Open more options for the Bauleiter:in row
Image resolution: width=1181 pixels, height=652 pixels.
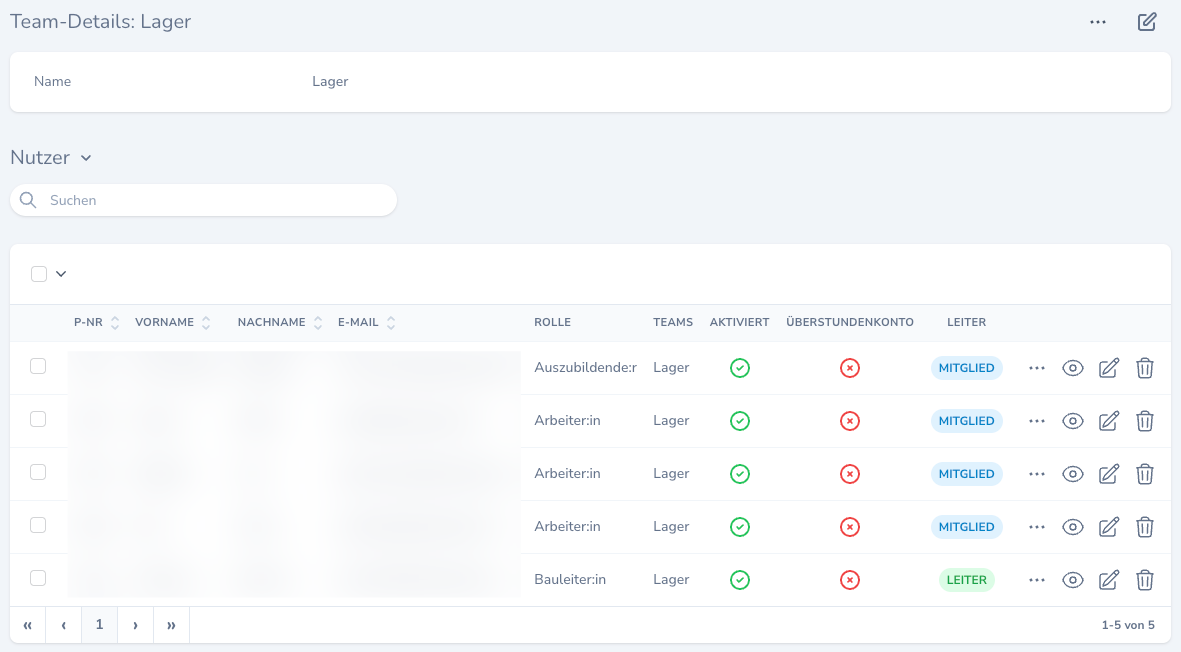coord(1037,580)
